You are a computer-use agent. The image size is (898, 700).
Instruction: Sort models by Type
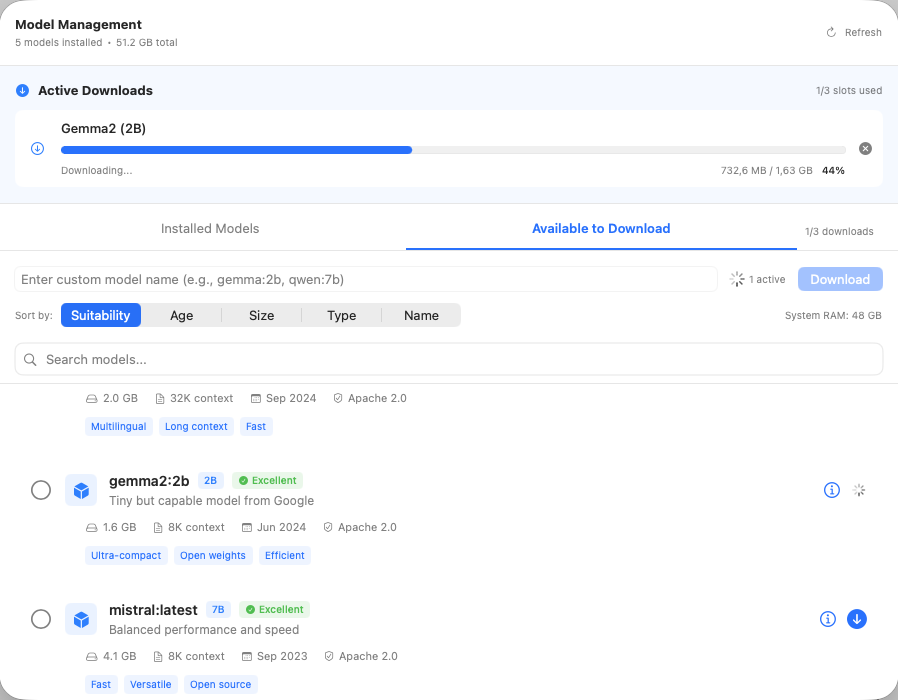click(x=341, y=315)
